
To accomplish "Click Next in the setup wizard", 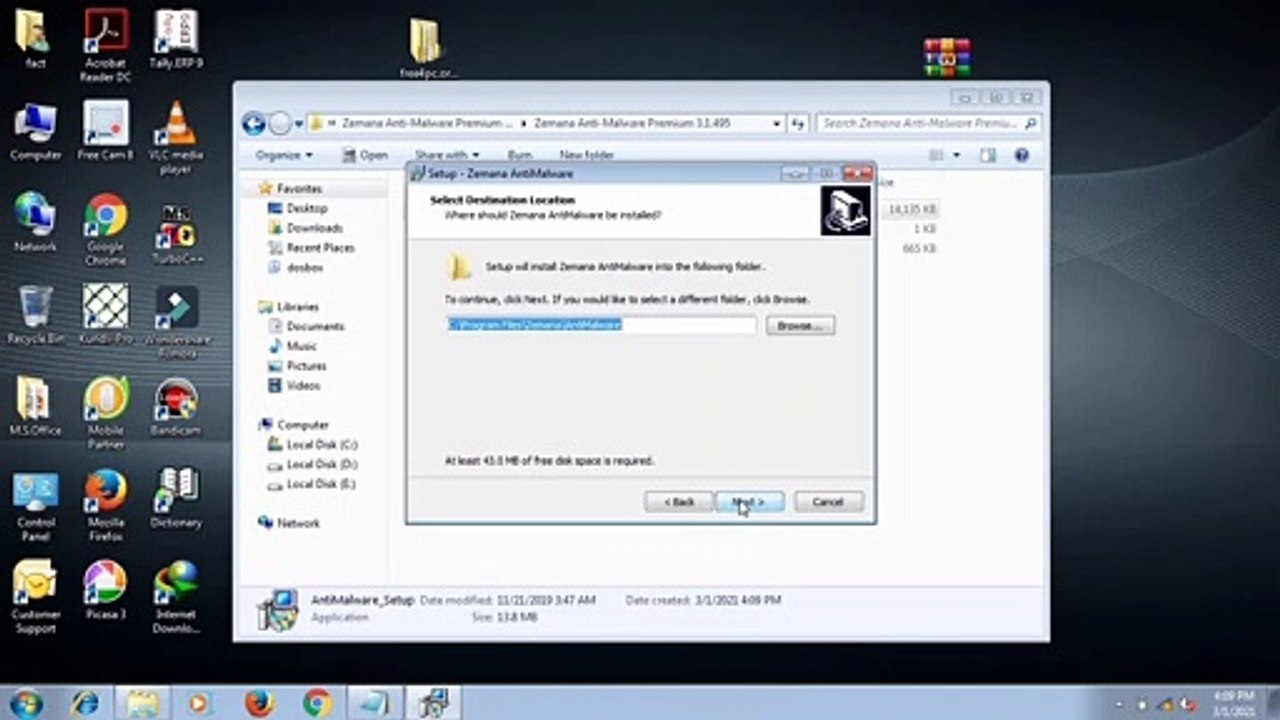I will click(x=749, y=501).
